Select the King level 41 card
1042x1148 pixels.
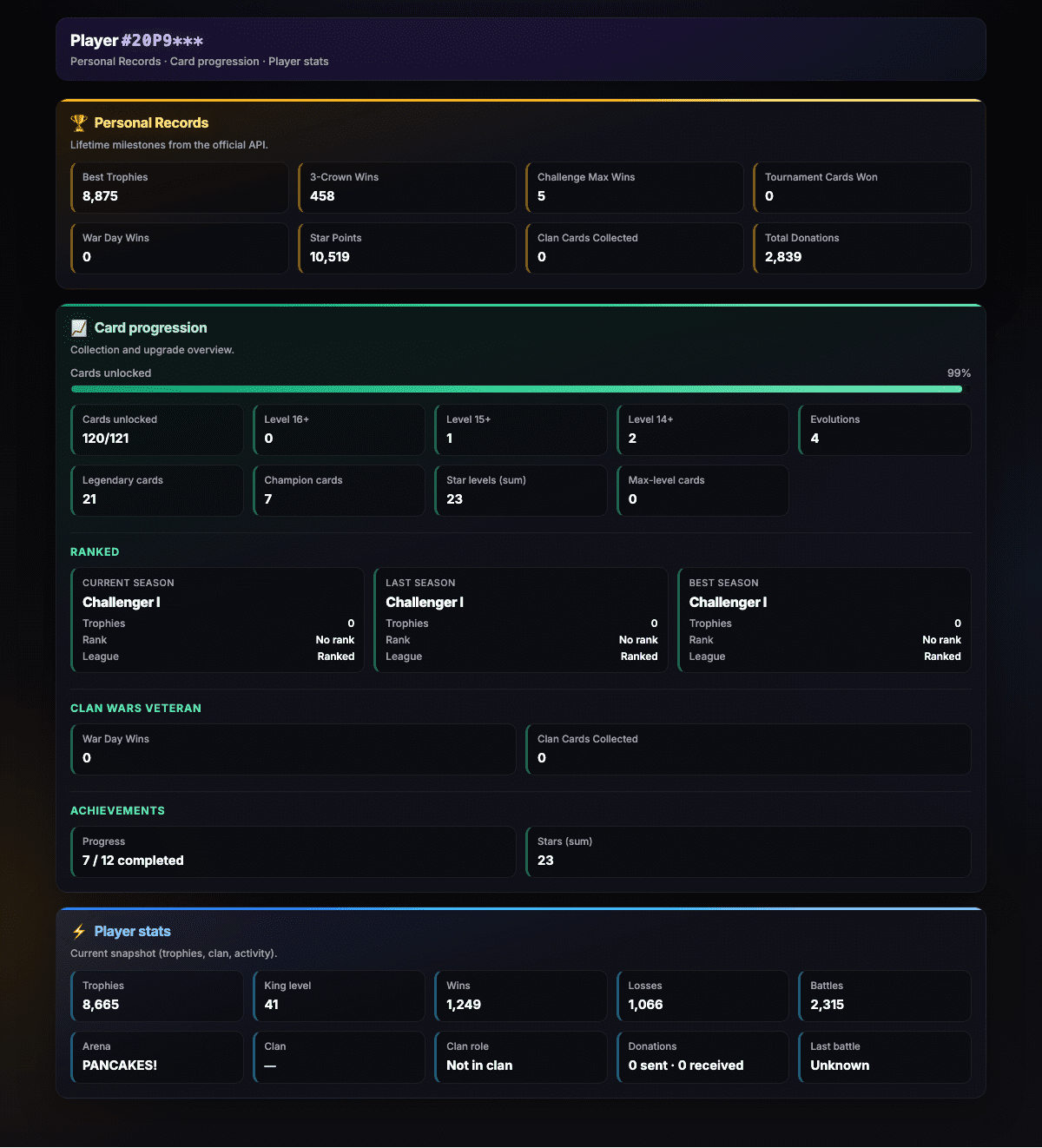click(339, 996)
